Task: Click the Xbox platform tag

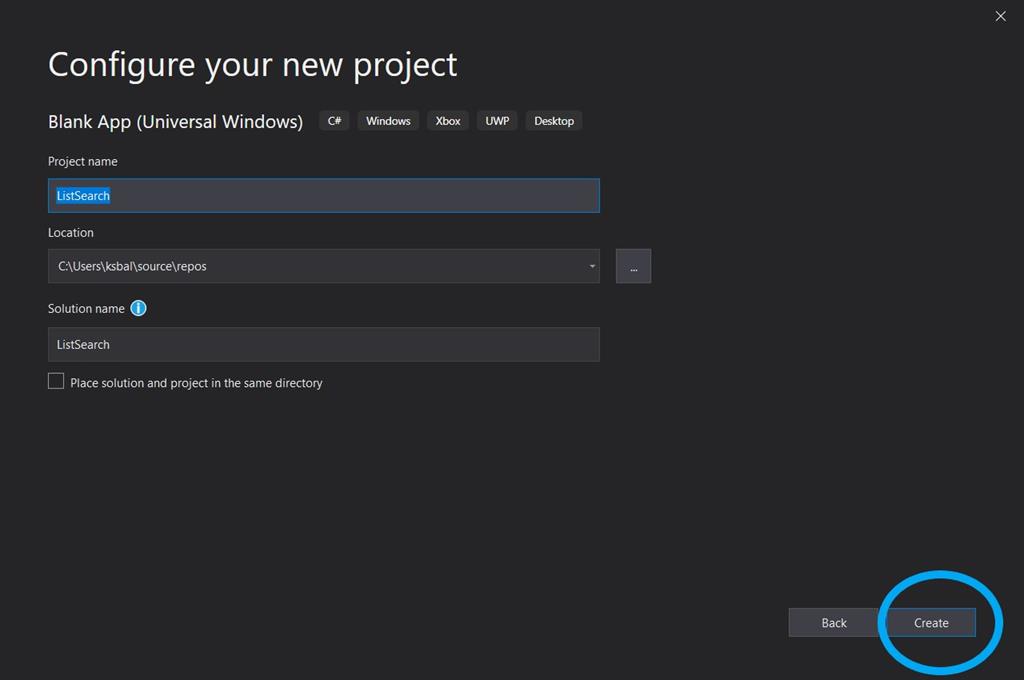Action: (x=448, y=121)
